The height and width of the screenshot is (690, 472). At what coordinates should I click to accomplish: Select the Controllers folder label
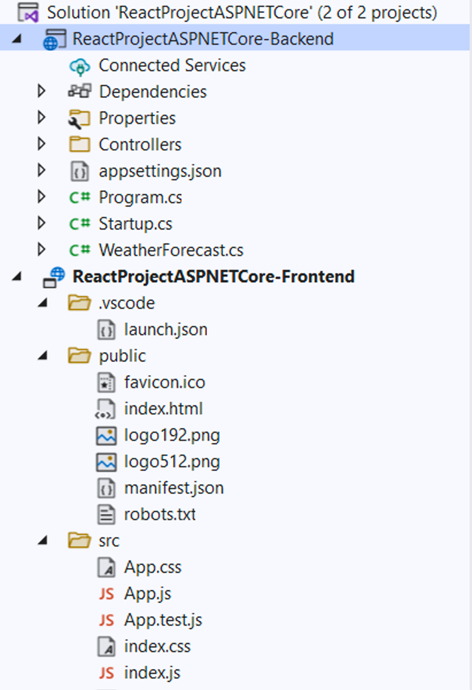click(x=140, y=145)
